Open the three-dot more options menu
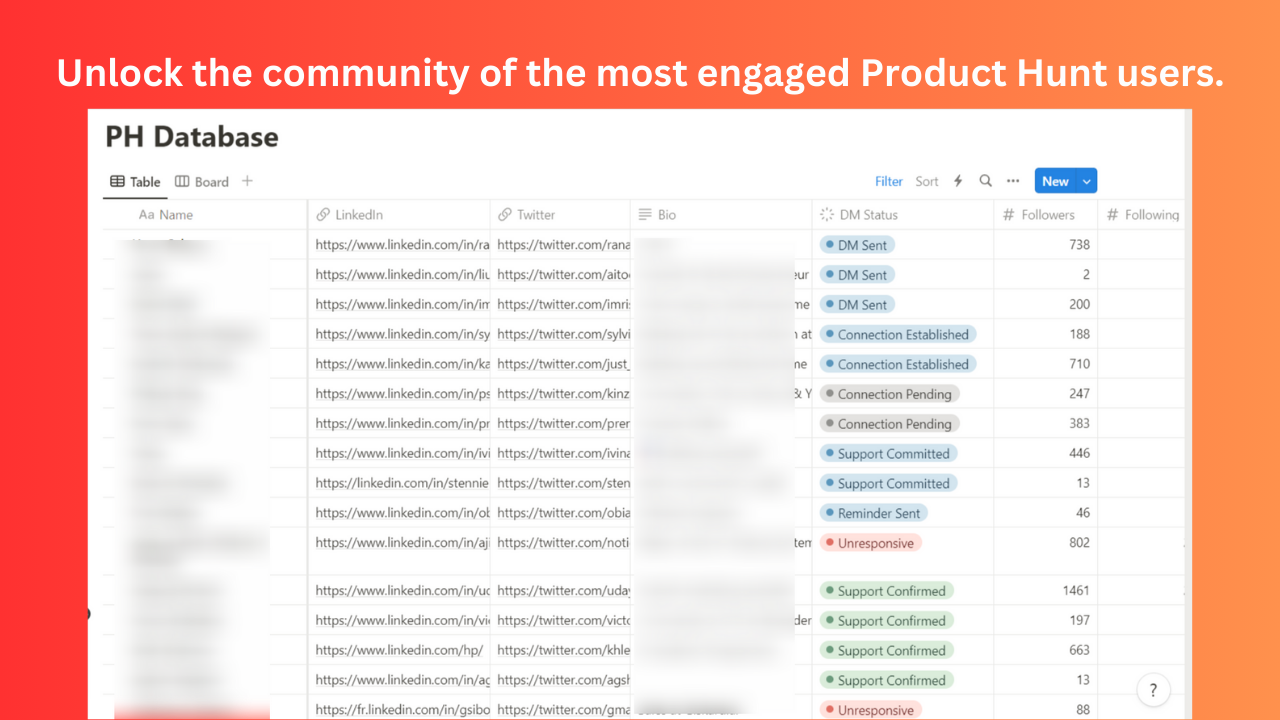 point(1013,181)
